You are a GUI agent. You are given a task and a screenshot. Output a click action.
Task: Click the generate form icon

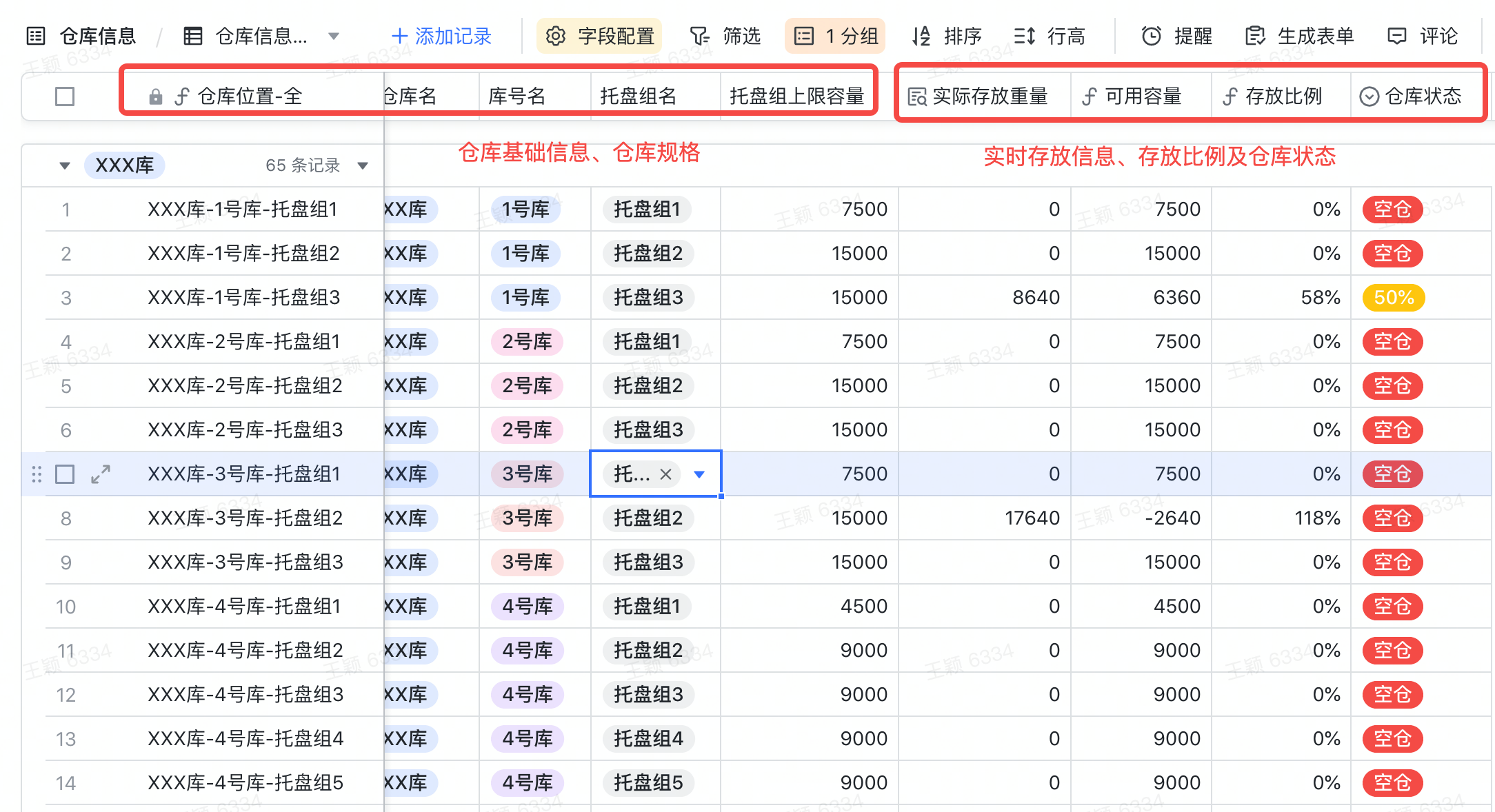(1255, 36)
